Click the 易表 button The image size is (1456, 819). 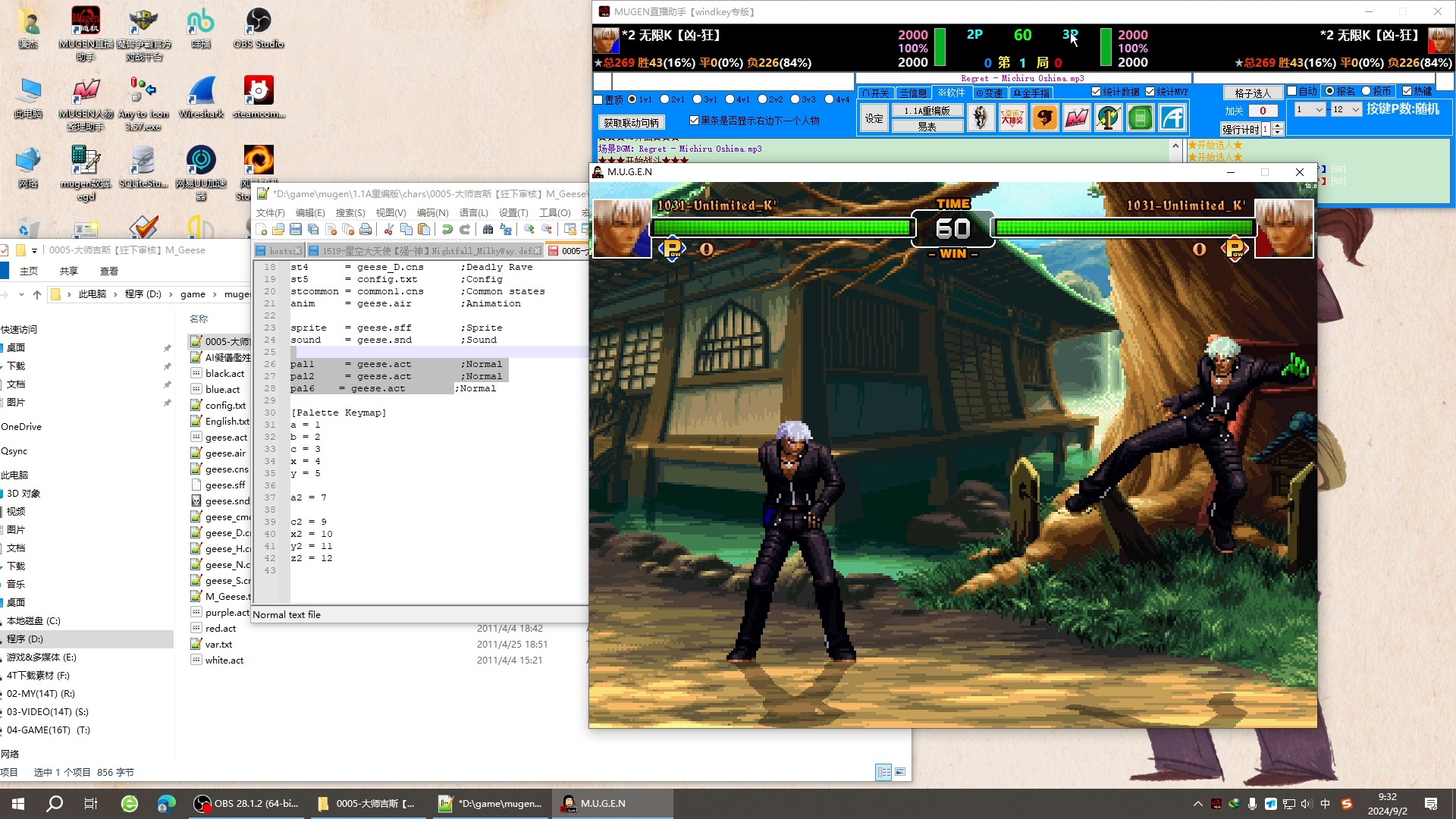pos(927,127)
